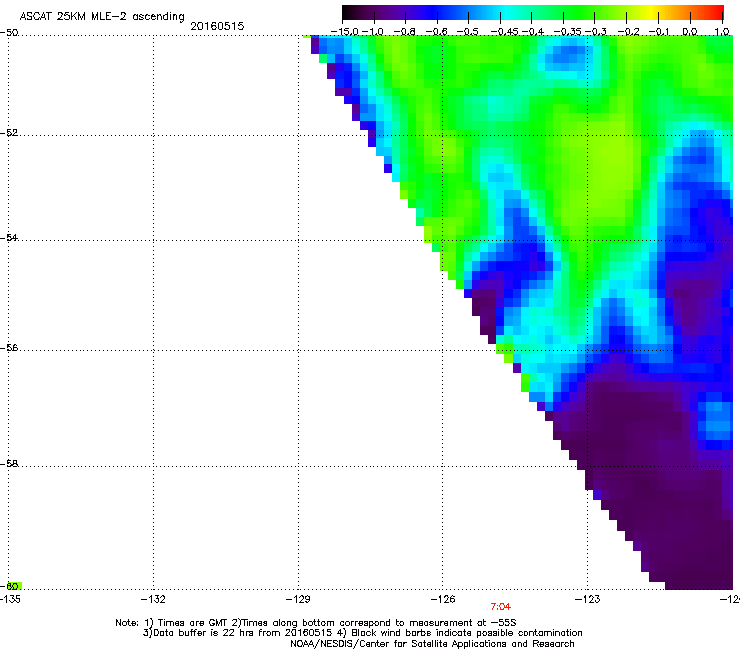
Task: Click the -126 longitude axis label
Action: (x=443, y=599)
